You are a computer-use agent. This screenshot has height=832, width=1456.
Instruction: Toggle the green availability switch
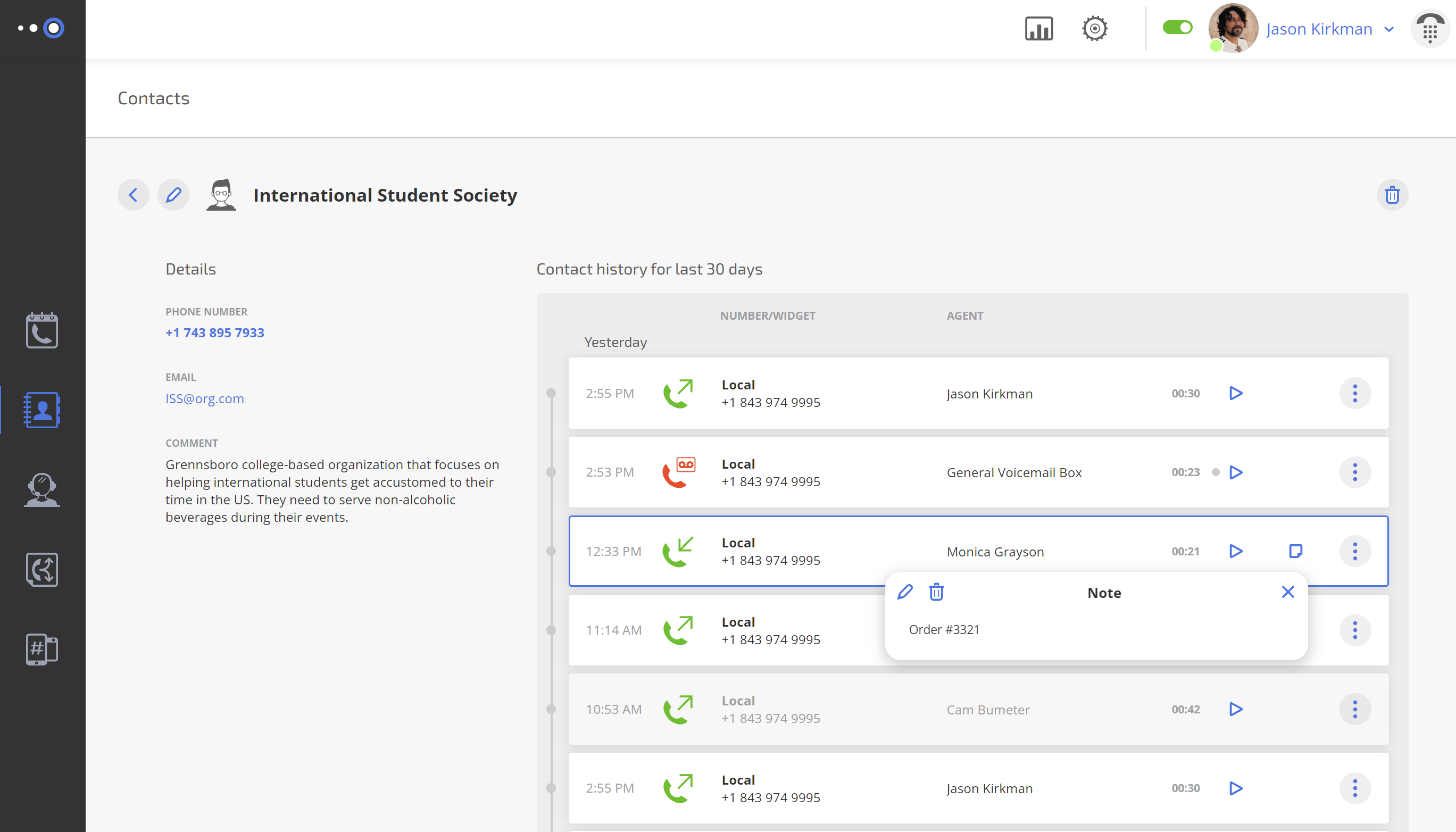[x=1177, y=28]
